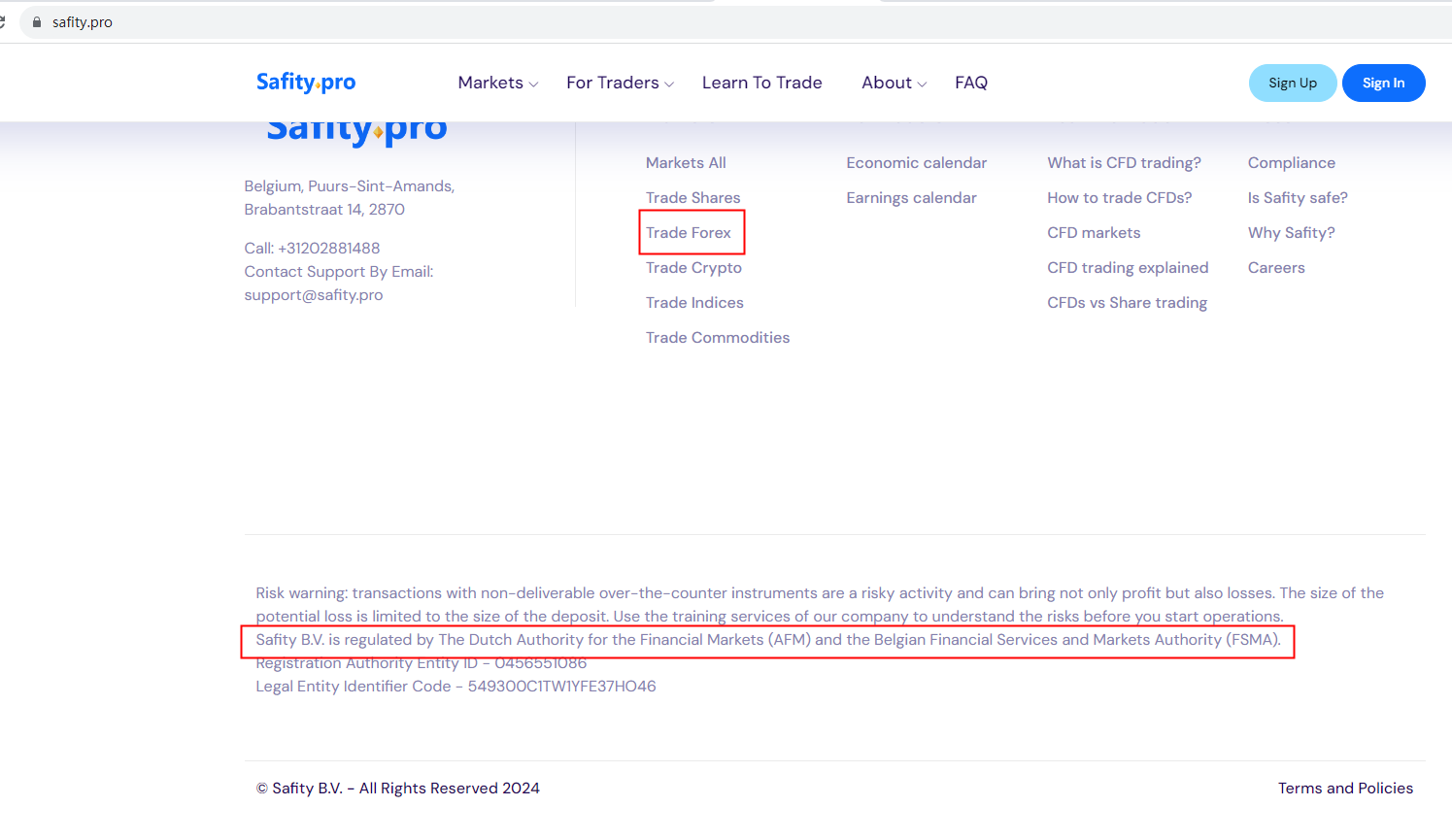Open How to trade CFDs? link
Viewport: 1452px width, 840px height.
pos(1120,198)
